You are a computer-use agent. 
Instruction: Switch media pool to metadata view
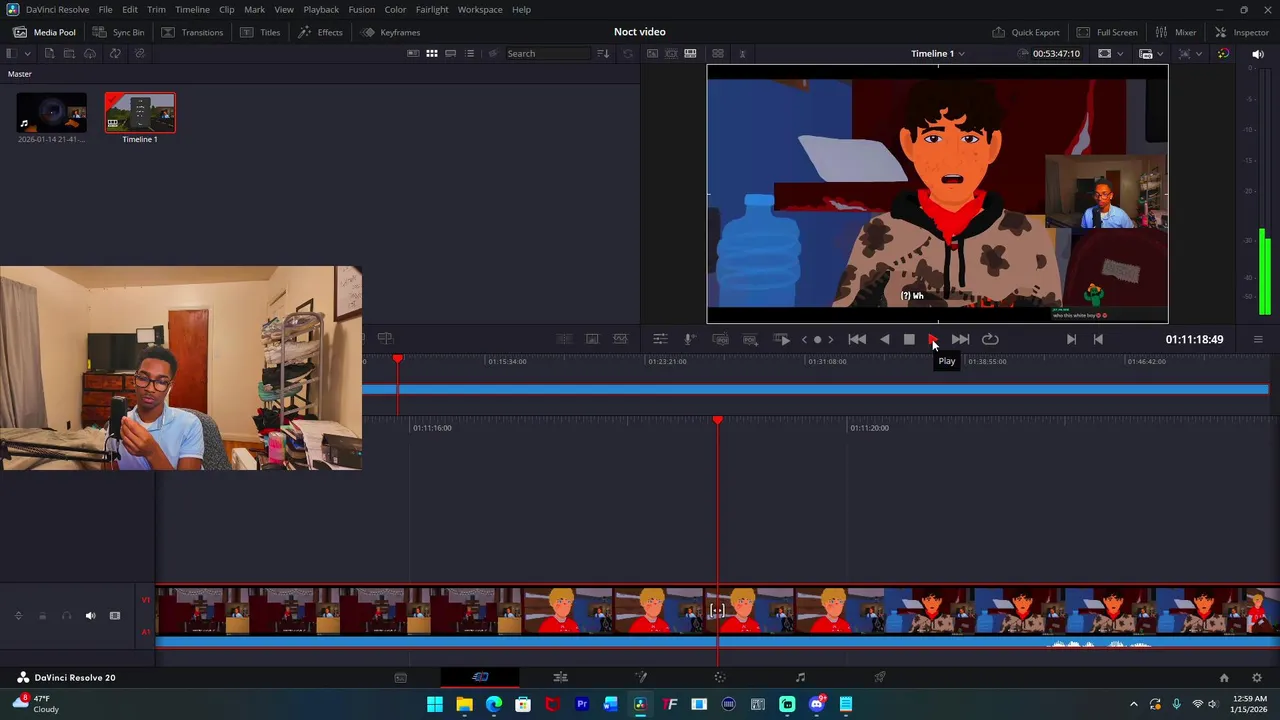pos(413,53)
